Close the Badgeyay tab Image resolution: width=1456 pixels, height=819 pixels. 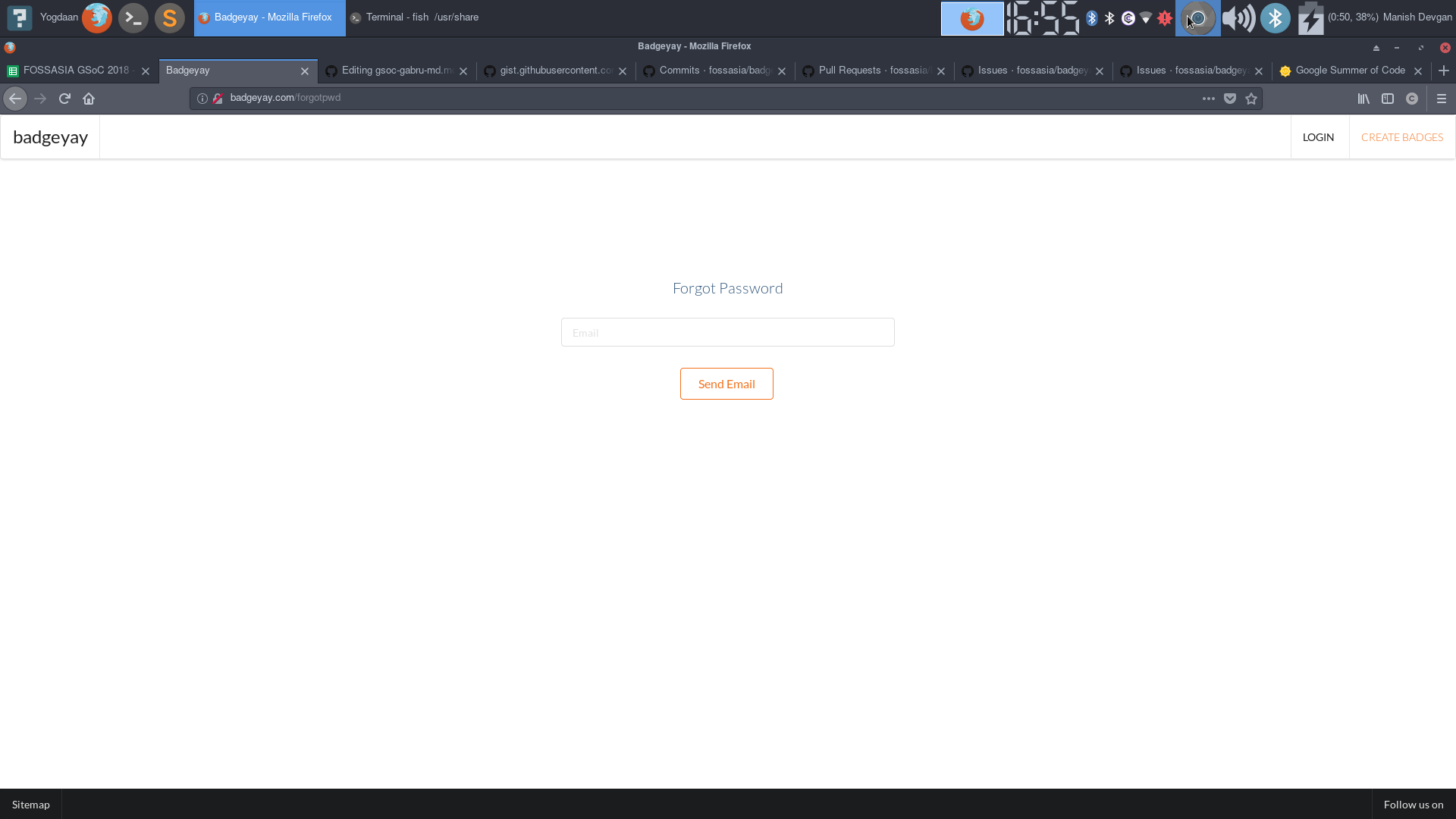click(x=305, y=71)
